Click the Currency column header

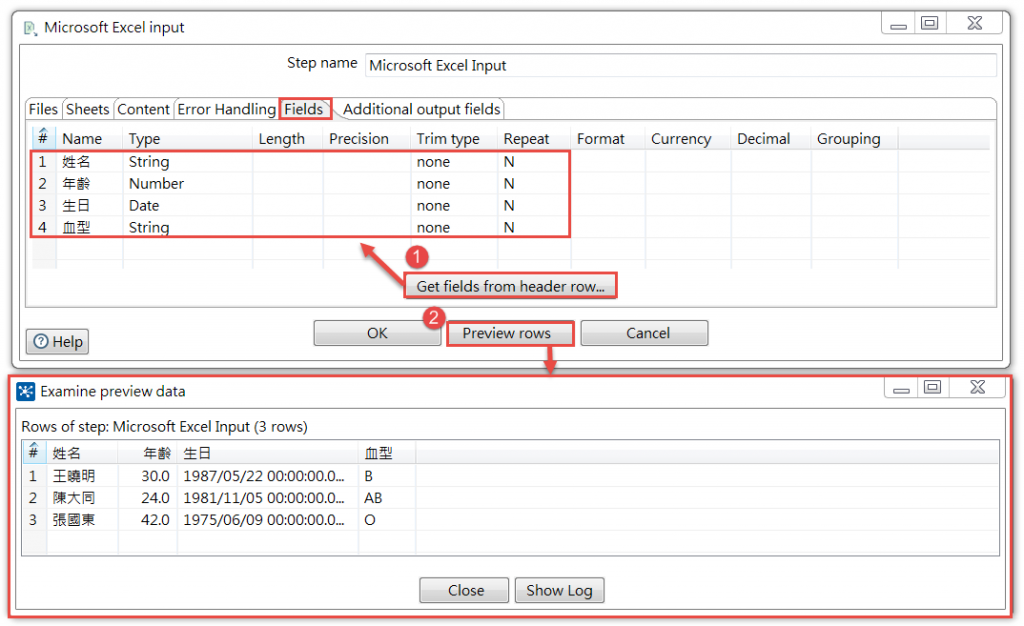tap(688, 139)
